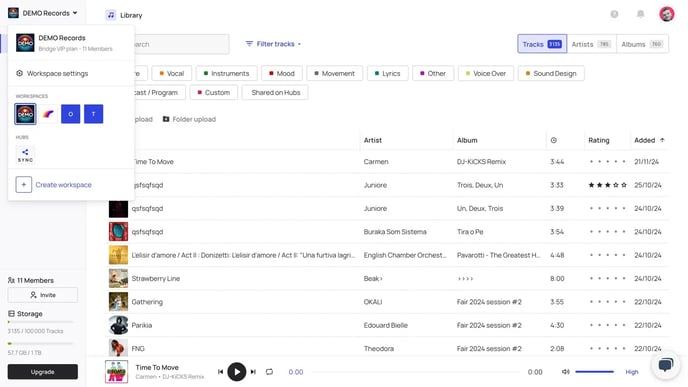This screenshot has height=387, width=688.
Task: Open the chat support bubble
Action: pyautogui.click(x=666, y=365)
